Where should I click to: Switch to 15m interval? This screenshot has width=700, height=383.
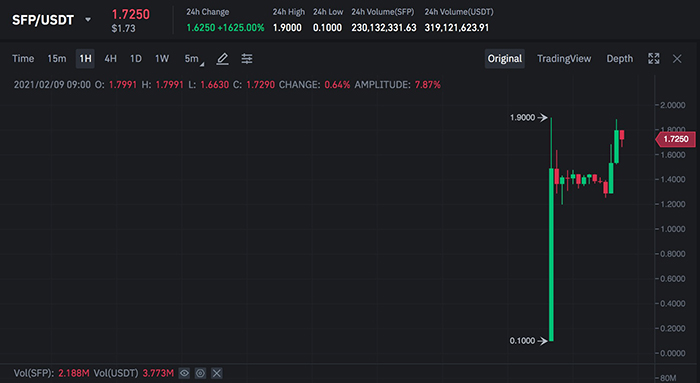click(x=57, y=59)
